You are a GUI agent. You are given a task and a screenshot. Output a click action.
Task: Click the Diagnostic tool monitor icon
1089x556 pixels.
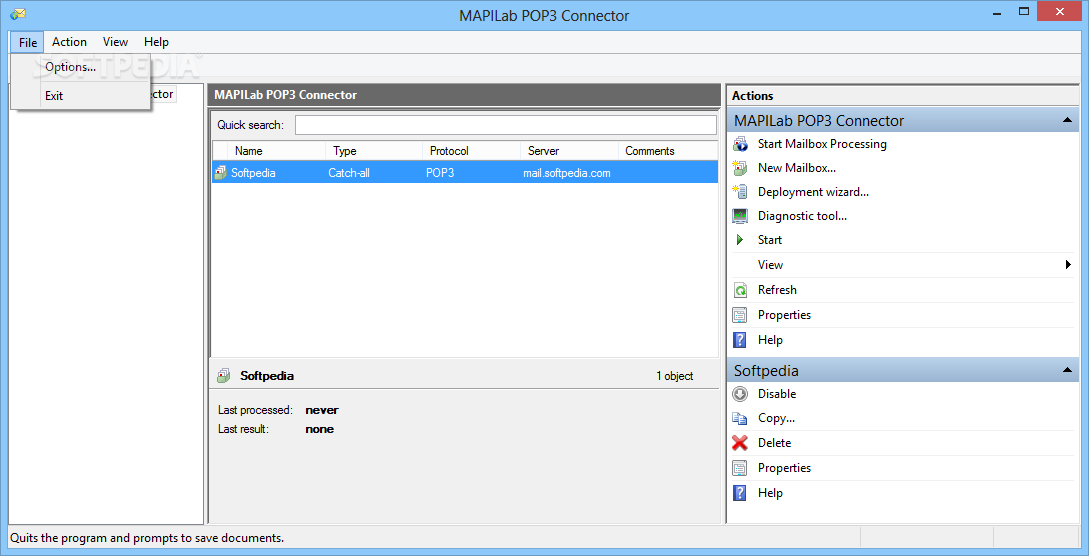pyautogui.click(x=740, y=216)
